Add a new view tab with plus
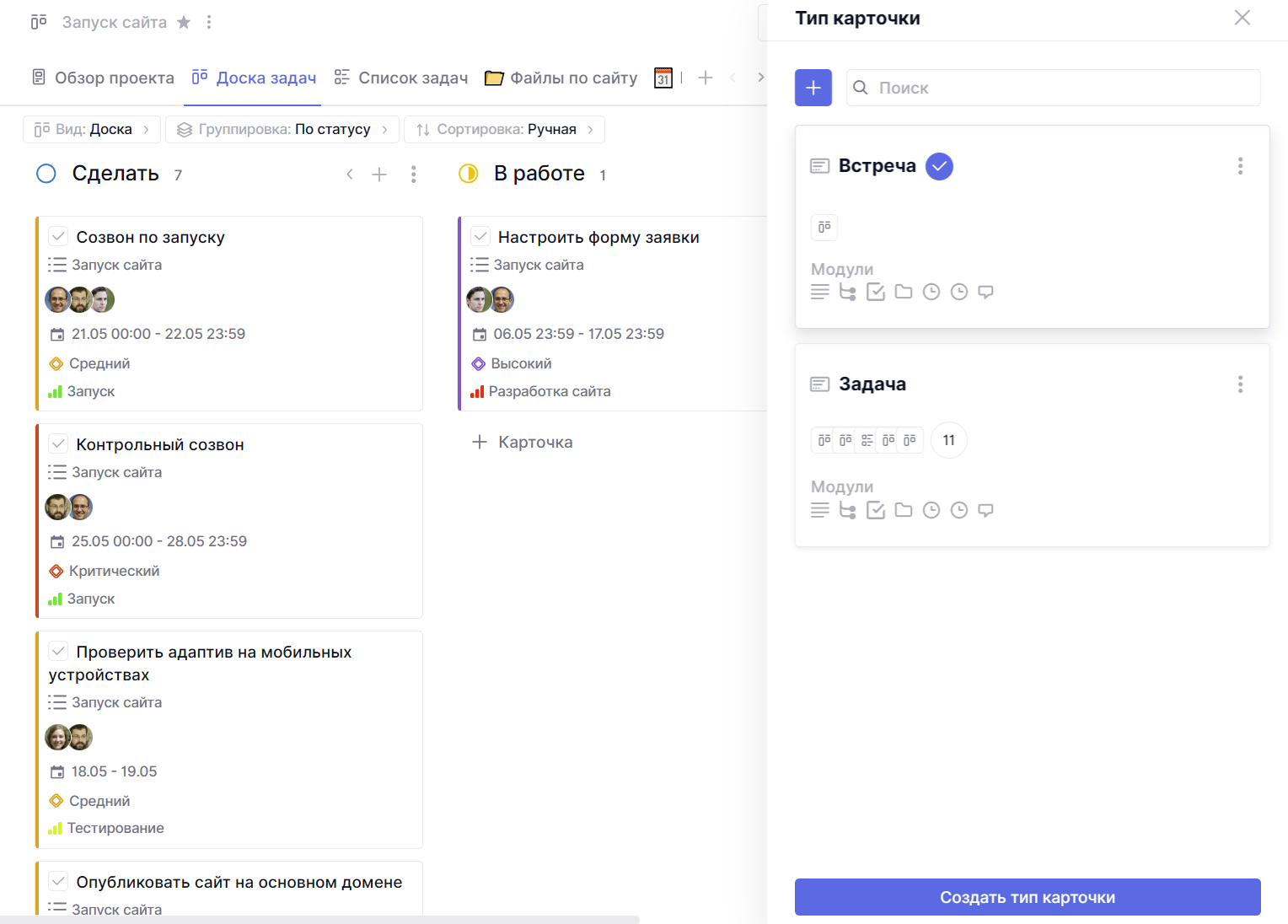Screen dimensions: 1288x924 [706, 78]
